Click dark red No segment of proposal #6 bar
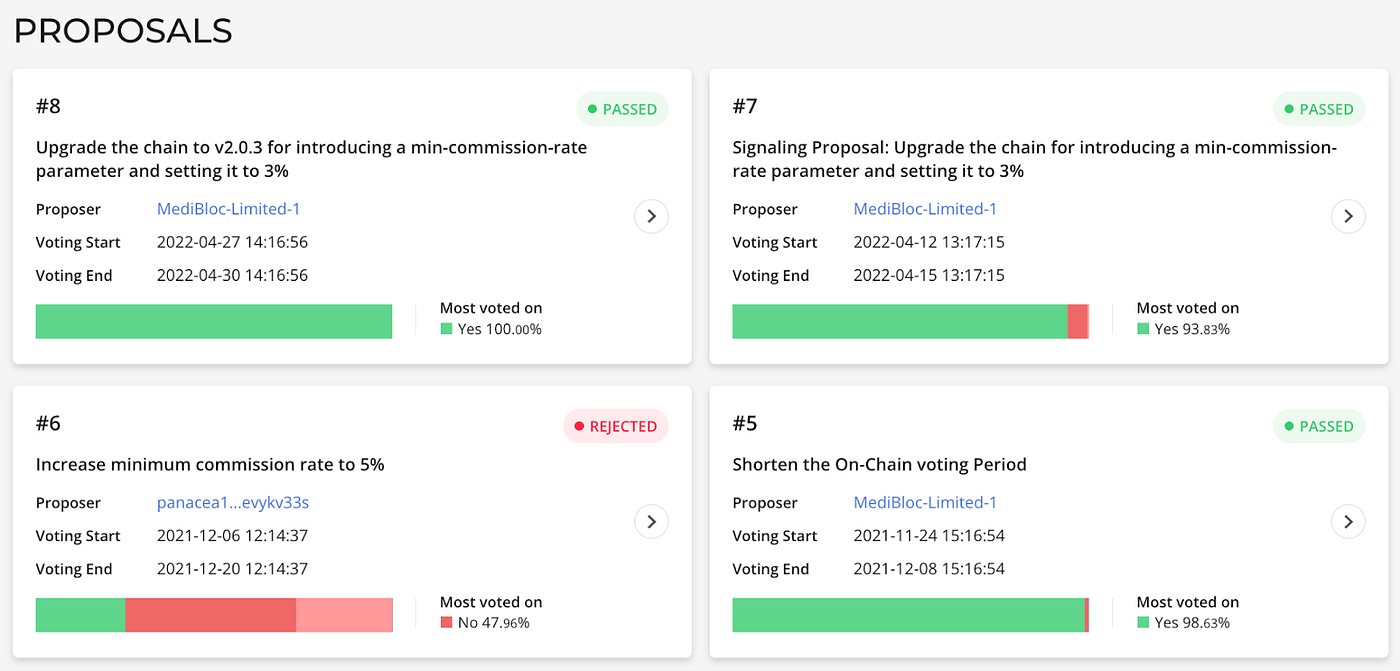1400x671 pixels. pyautogui.click(x=210, y=615)
